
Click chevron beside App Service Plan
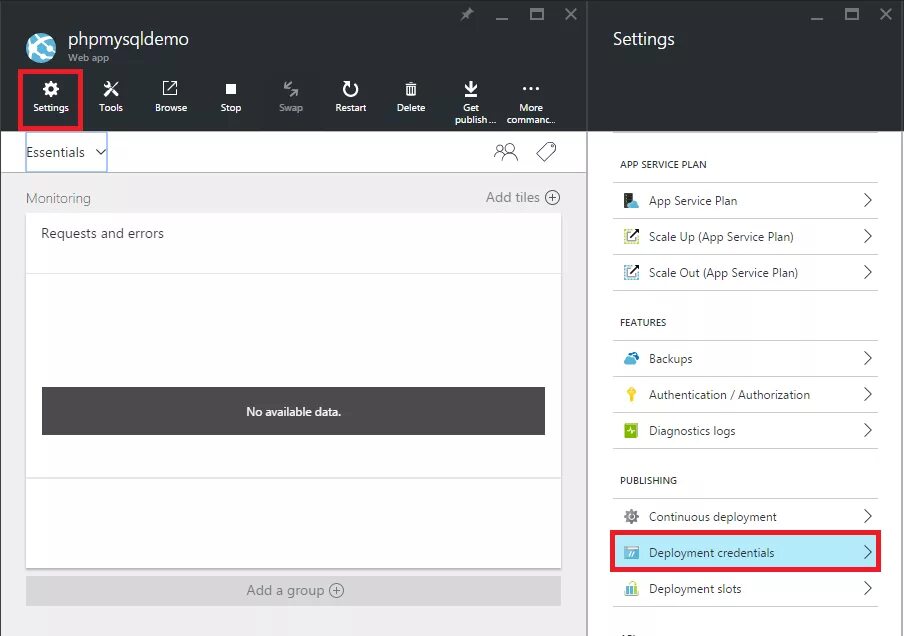coord(868,200)
